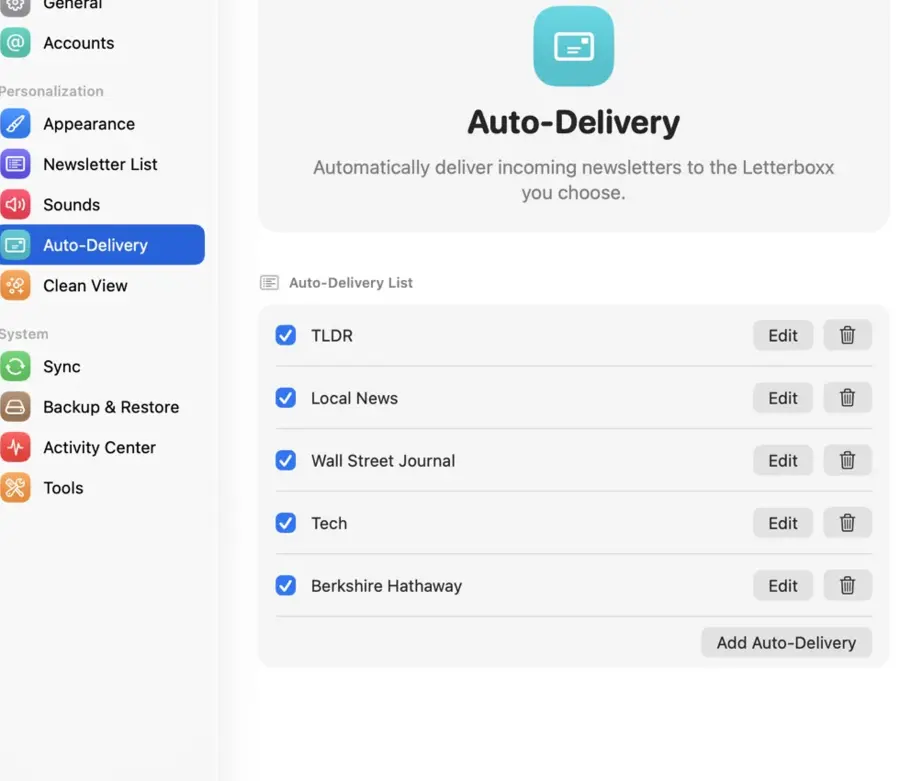900x781 pixels.
Task: Open Newsletter List settings
Action: pyautogui.click(x=102, y=164)
